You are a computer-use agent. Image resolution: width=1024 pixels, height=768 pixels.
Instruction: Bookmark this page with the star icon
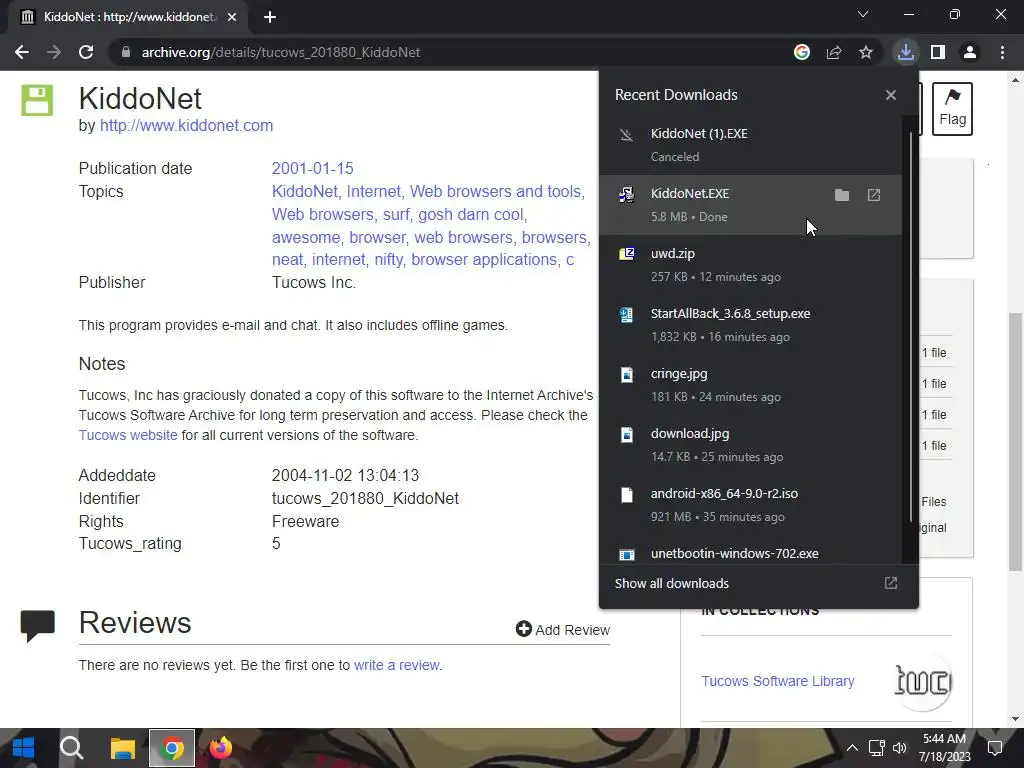click(x=866, y=52)
